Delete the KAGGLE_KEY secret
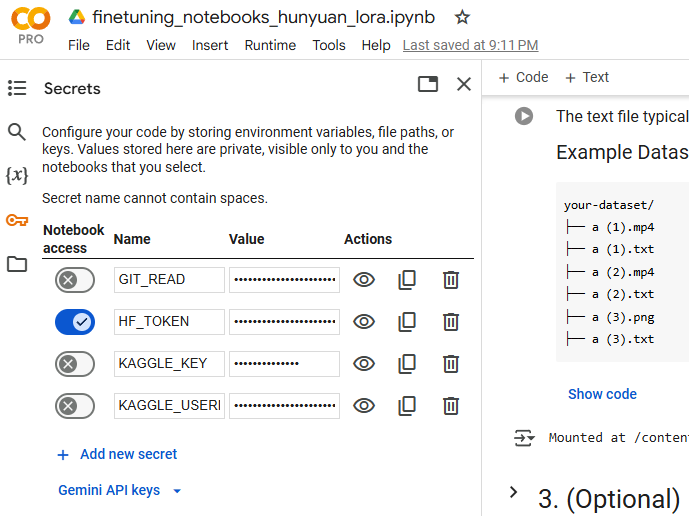The height and width of the screenshot is (516, 689). pyautogui.click(x=451, y=364)
